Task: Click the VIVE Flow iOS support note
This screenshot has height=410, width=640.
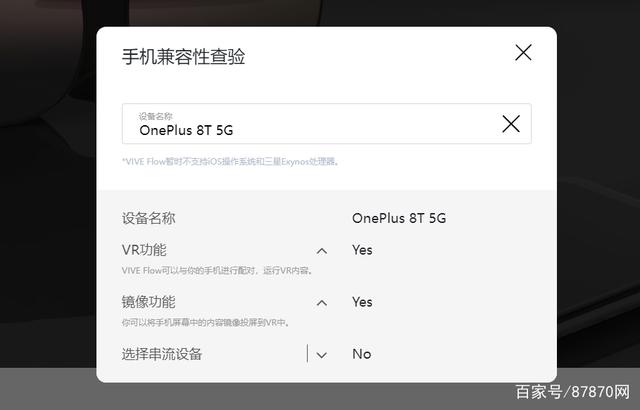Action: [x=230, y=162]
